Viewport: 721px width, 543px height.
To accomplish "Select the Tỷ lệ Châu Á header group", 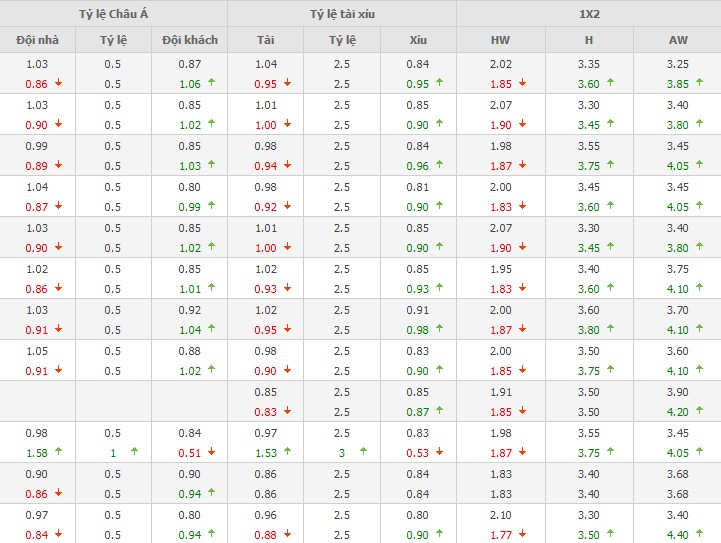I will click(x=113, y=13).
